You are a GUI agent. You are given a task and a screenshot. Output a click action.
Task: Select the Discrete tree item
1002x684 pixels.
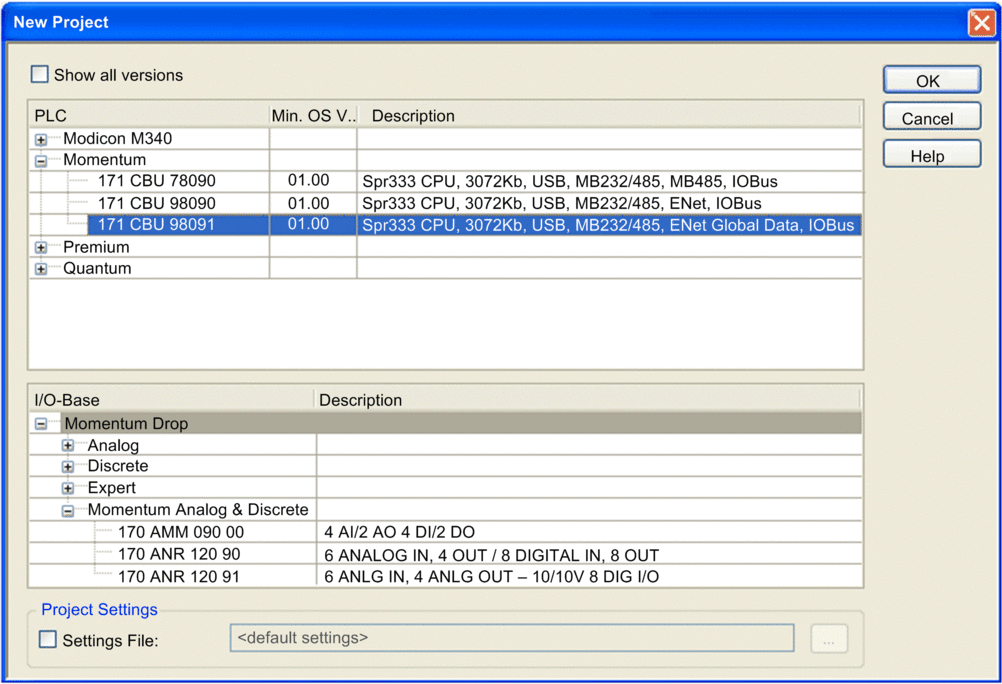tap(118, 466)
